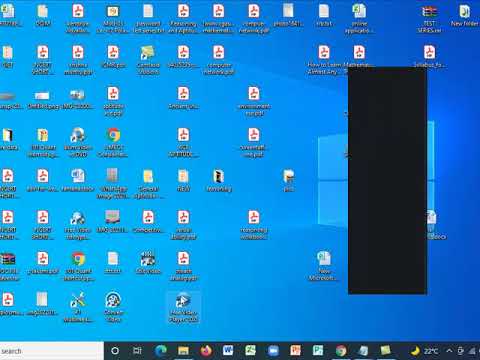Viewport: 480px width, 360px height.
Task: Launch the Mini Video Player shortcut
Action: [183, 308]
